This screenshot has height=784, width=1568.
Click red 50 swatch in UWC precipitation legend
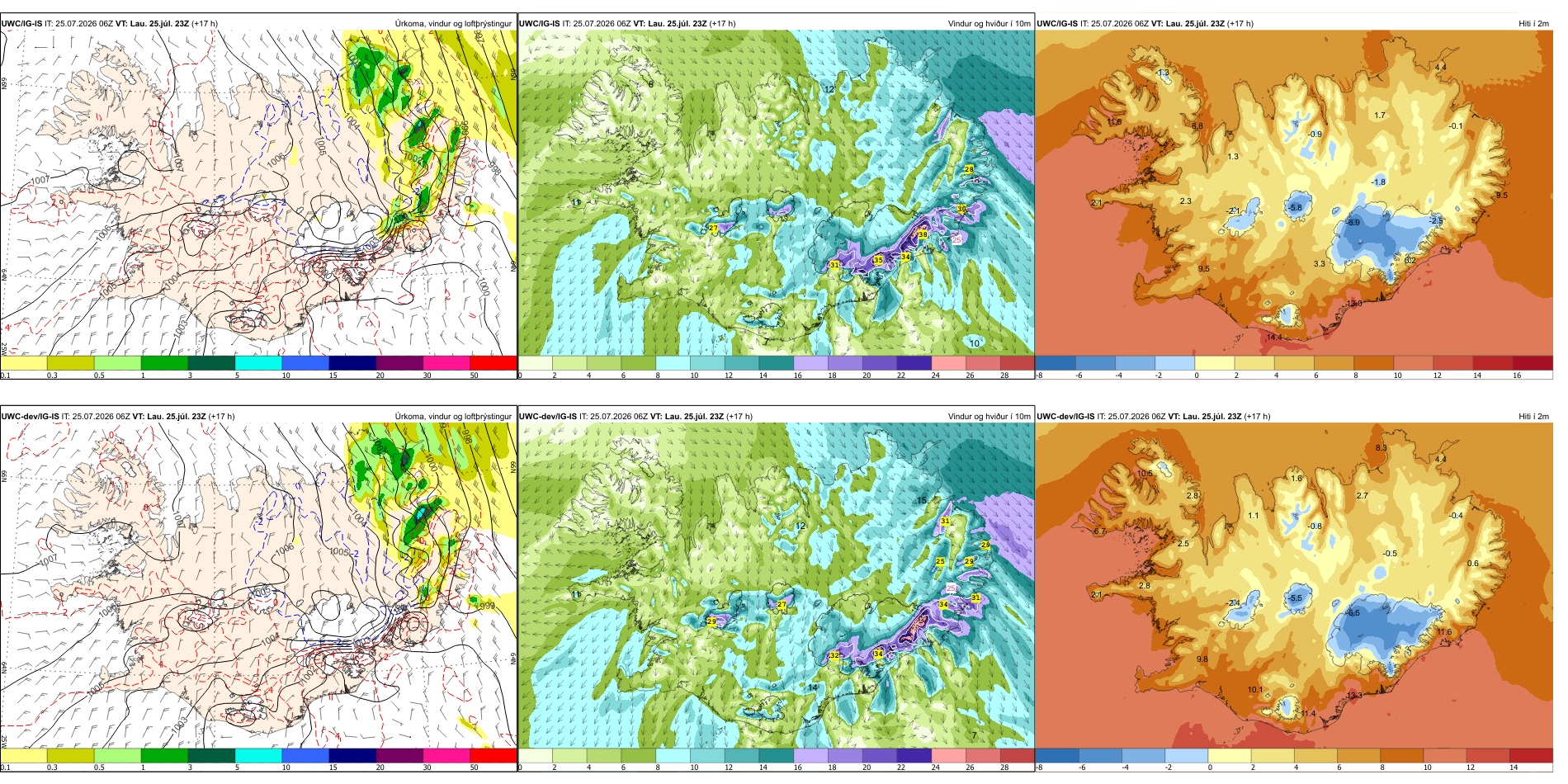tap(494, 363)
